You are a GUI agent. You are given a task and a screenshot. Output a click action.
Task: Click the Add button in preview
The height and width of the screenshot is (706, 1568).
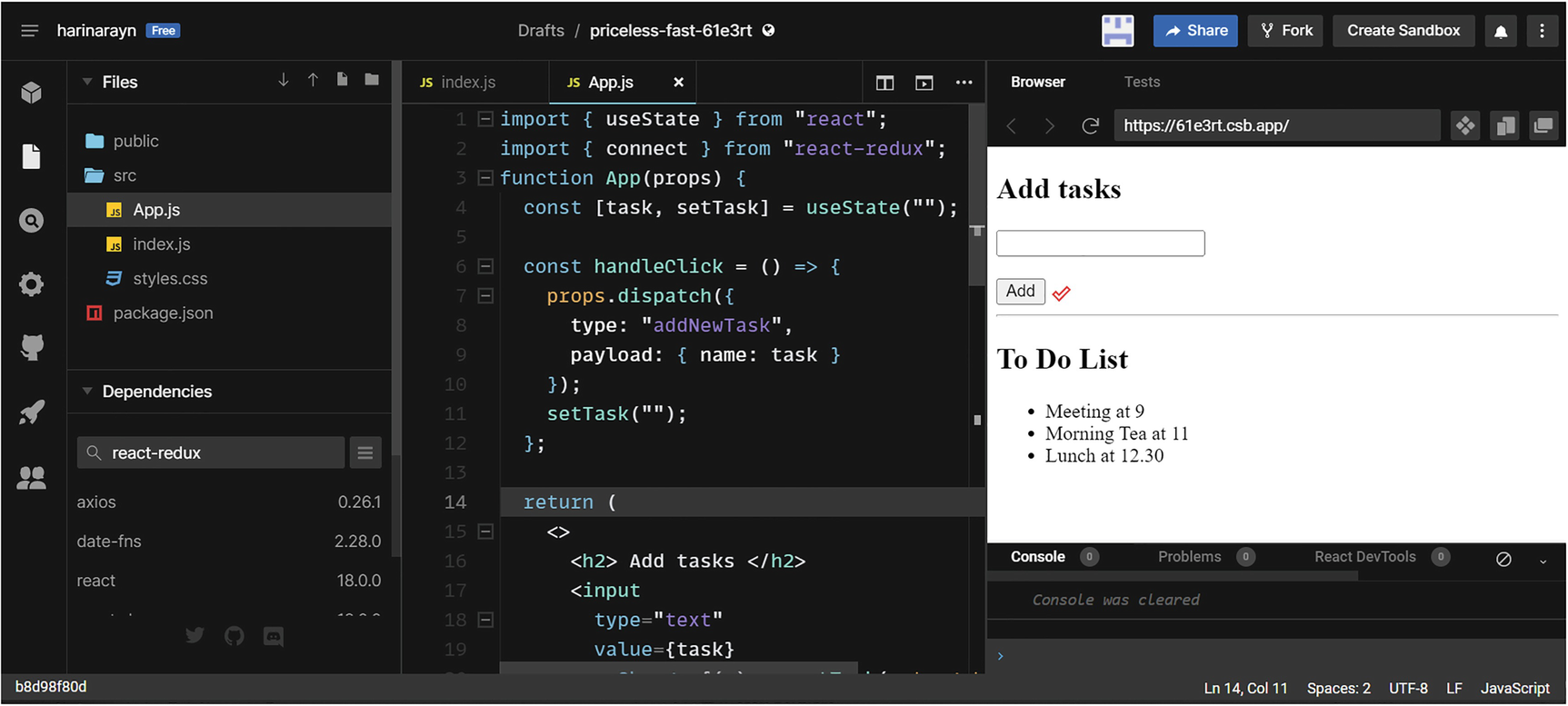tap(1020, 291)
